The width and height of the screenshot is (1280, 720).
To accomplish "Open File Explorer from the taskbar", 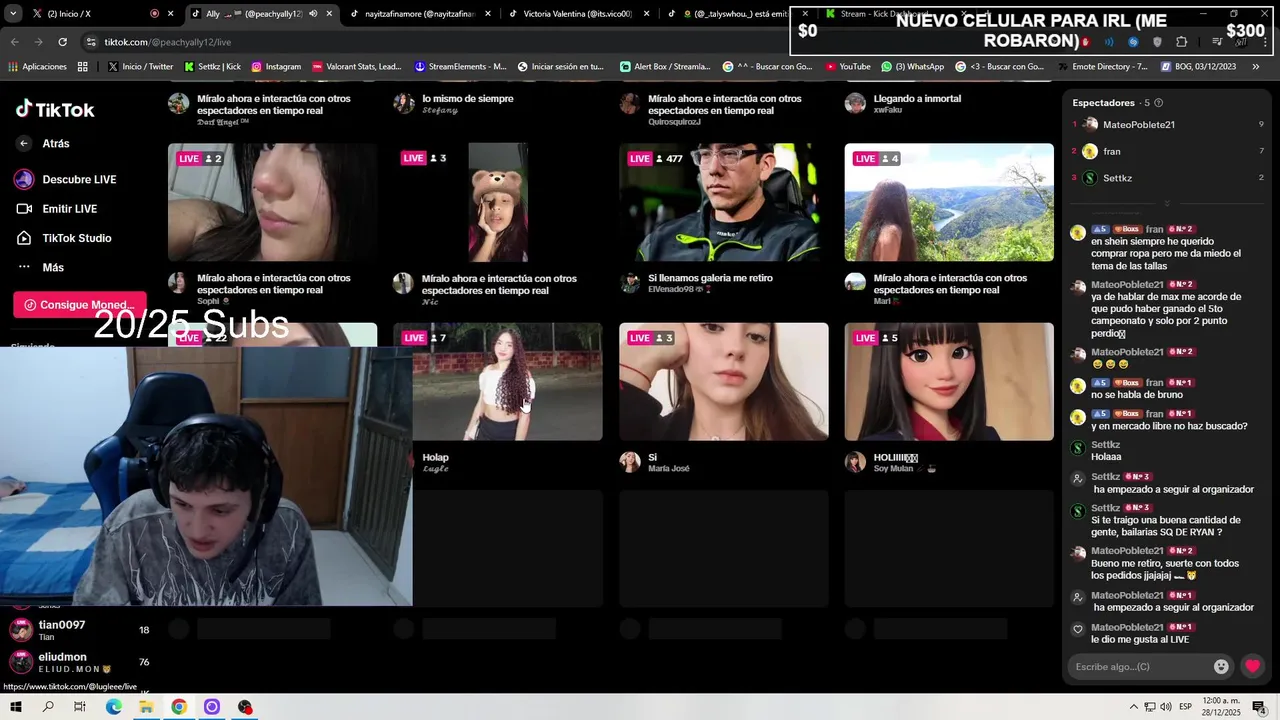I will [x=146, y=707].
